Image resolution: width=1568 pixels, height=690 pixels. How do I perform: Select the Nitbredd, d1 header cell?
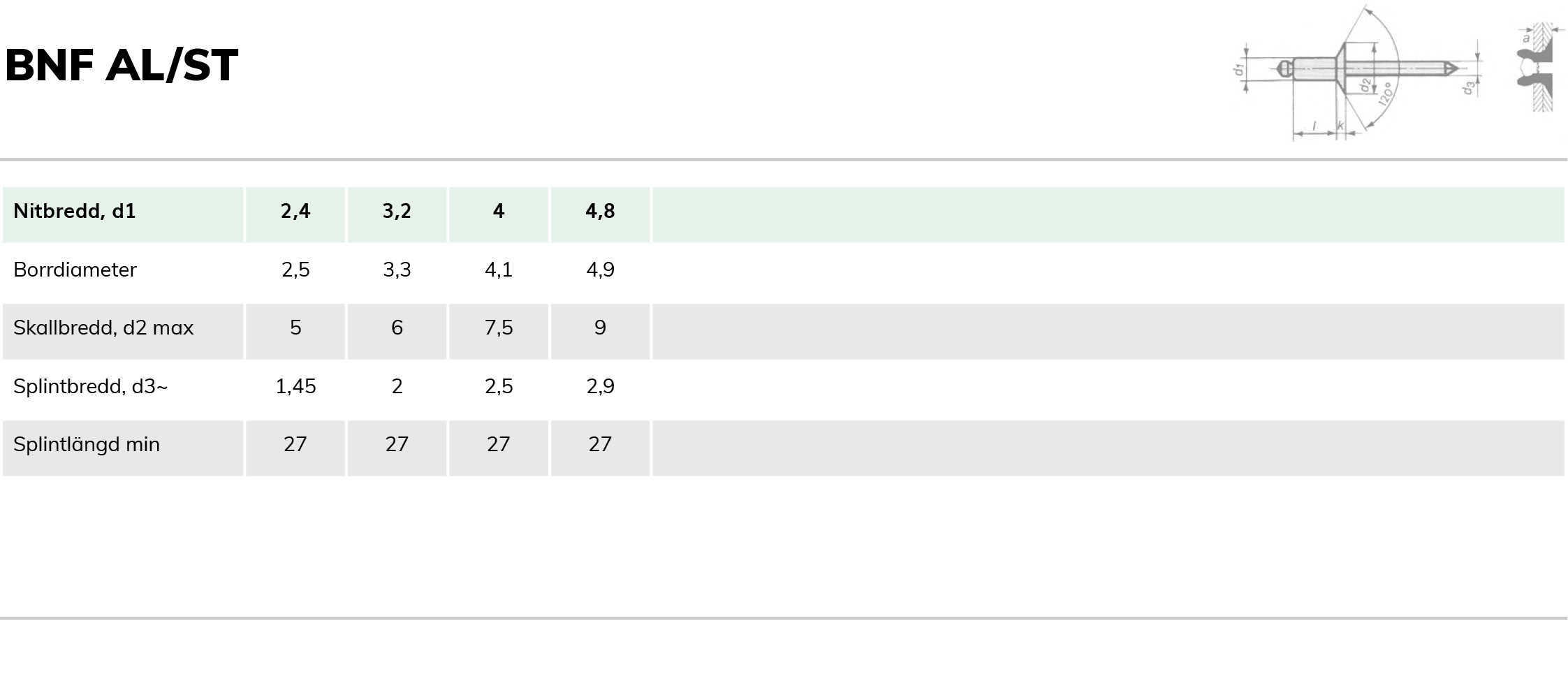123,214
